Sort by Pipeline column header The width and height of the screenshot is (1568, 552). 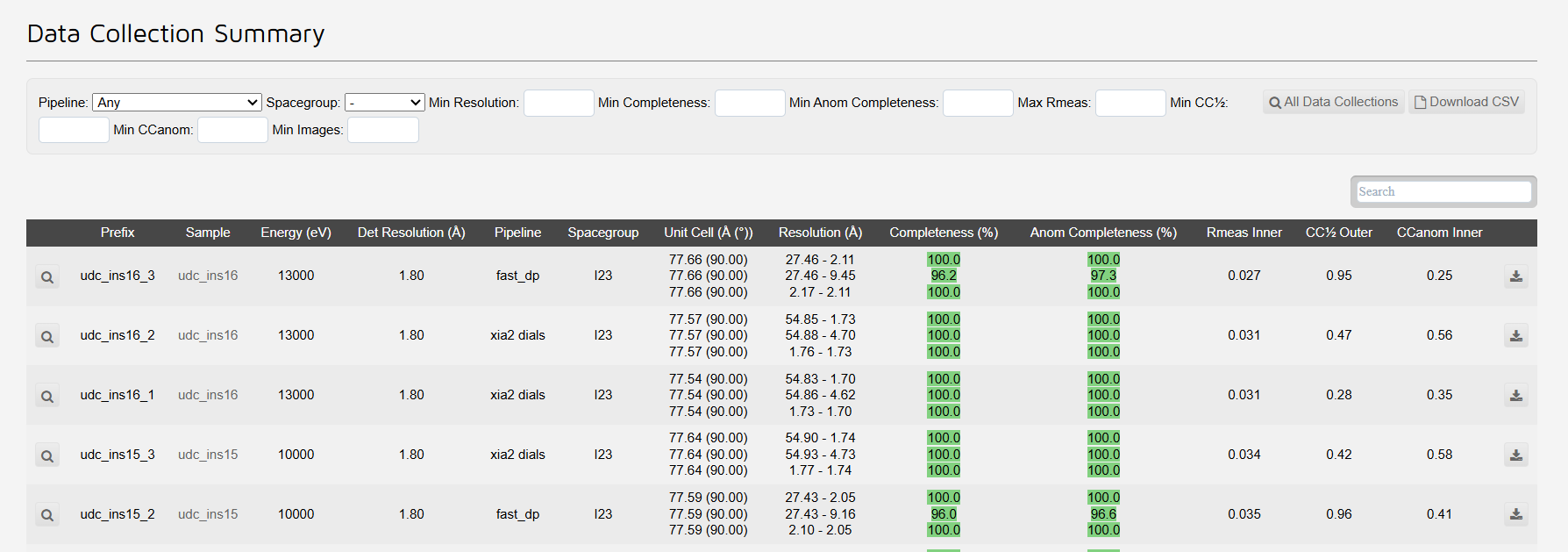(x=517, y=233)
